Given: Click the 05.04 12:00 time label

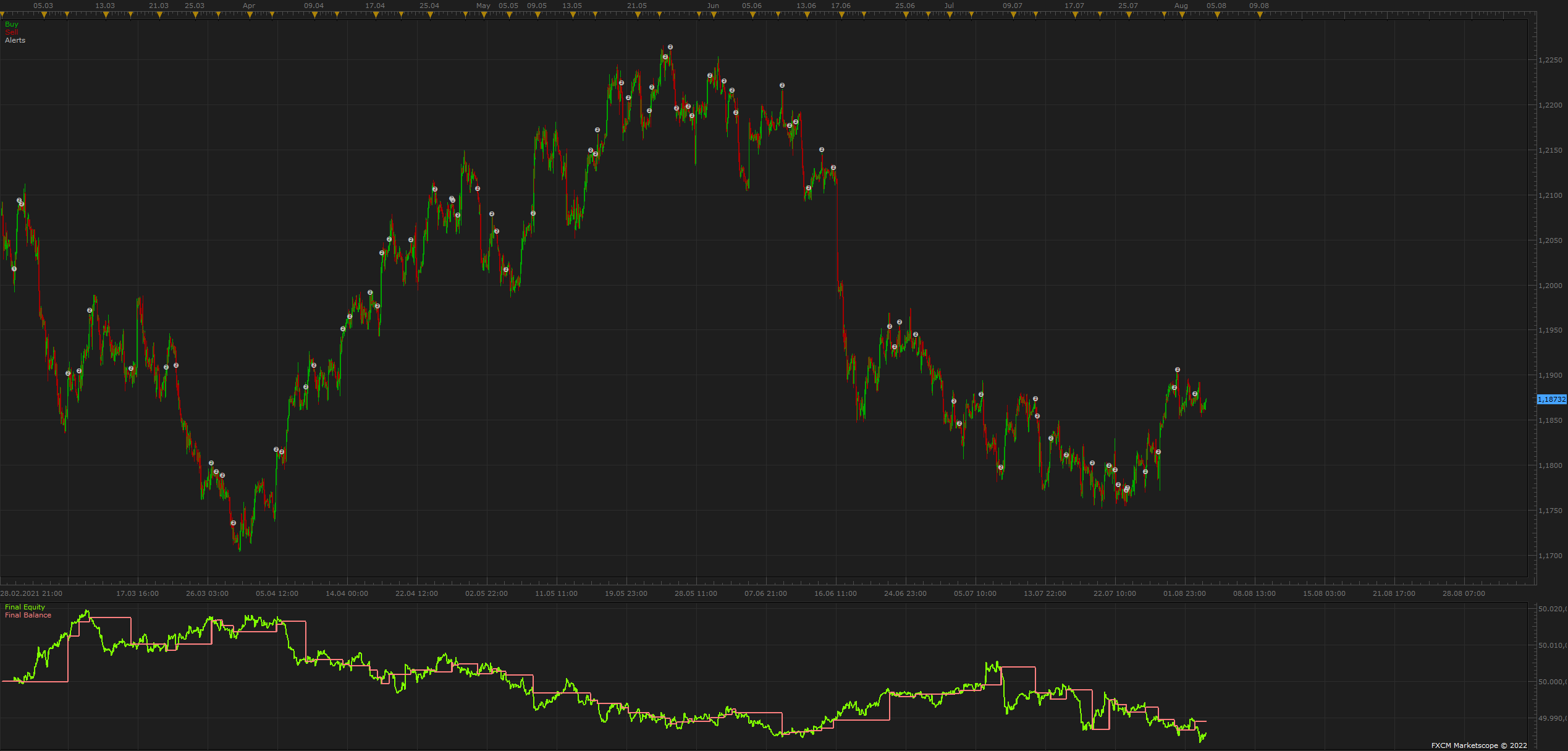Looking at the screenshot, I should pos(277,593).
